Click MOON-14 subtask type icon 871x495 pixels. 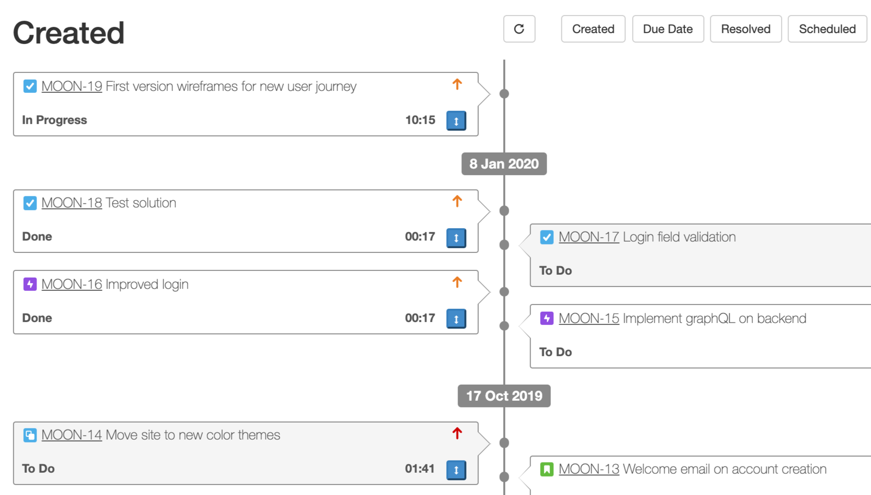click(30, 435)
